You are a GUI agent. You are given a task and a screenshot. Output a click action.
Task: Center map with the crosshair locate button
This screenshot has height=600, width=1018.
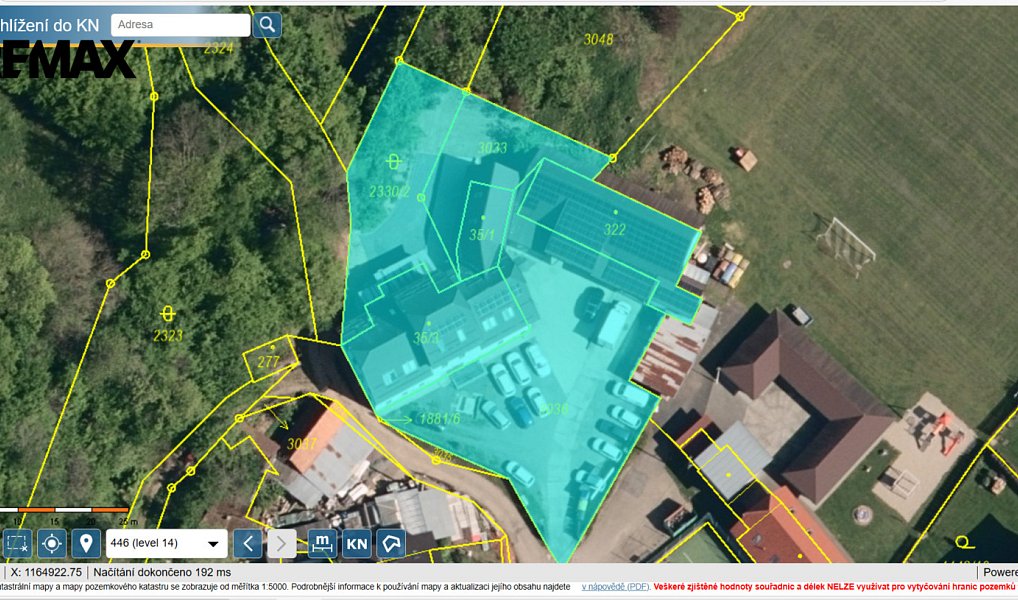click(52, 544)
